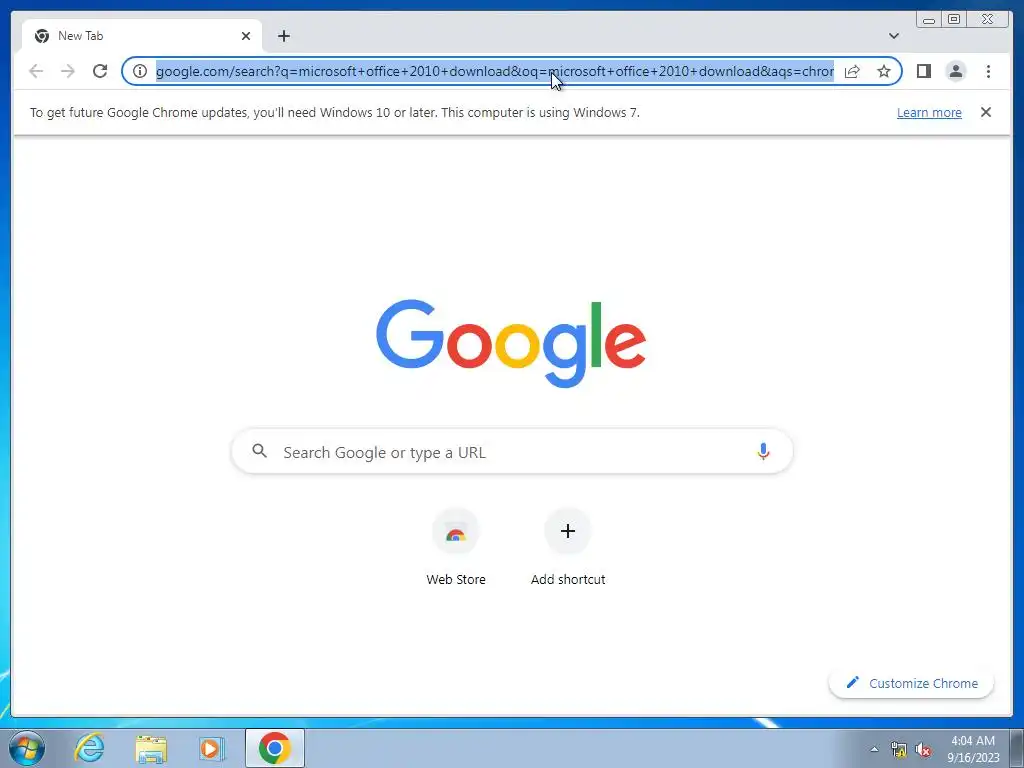Click the browser forward arrow

pos(68,71)
